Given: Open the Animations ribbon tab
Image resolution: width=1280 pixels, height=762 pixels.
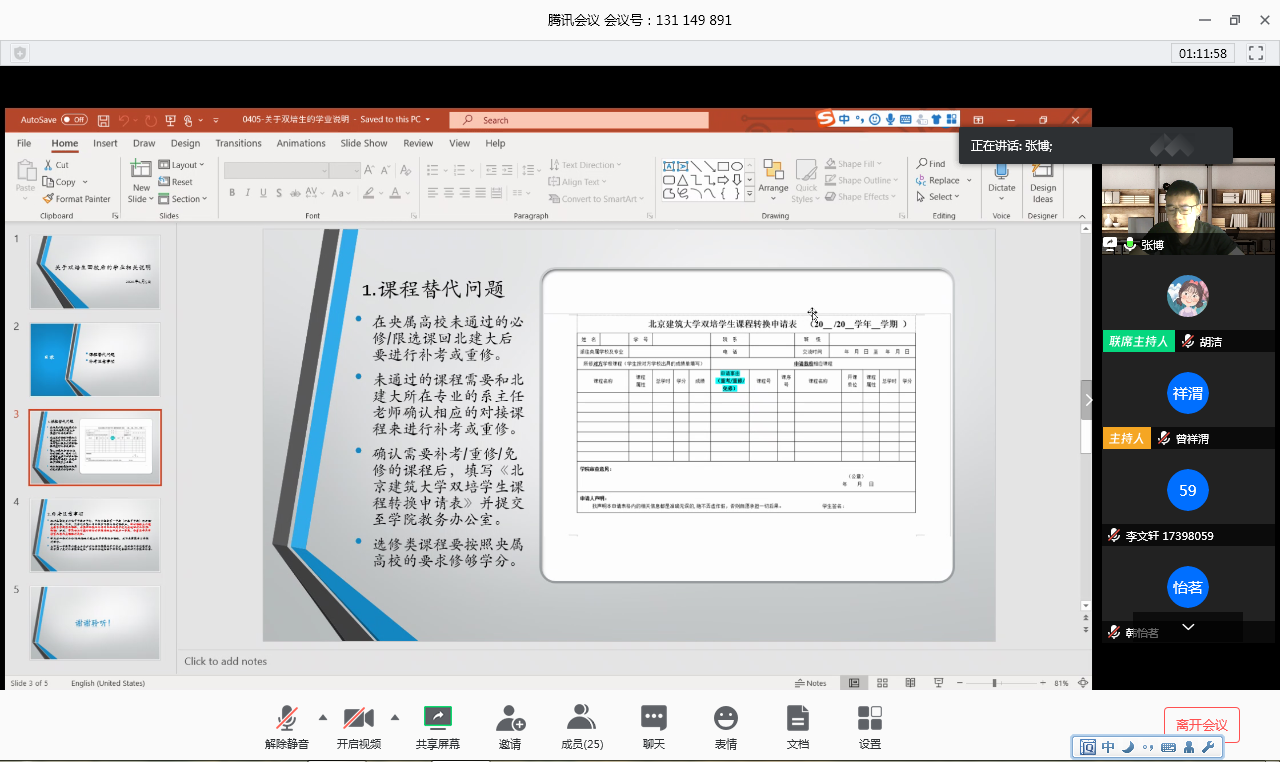Looking at the screenshot, I should (301, 143).
